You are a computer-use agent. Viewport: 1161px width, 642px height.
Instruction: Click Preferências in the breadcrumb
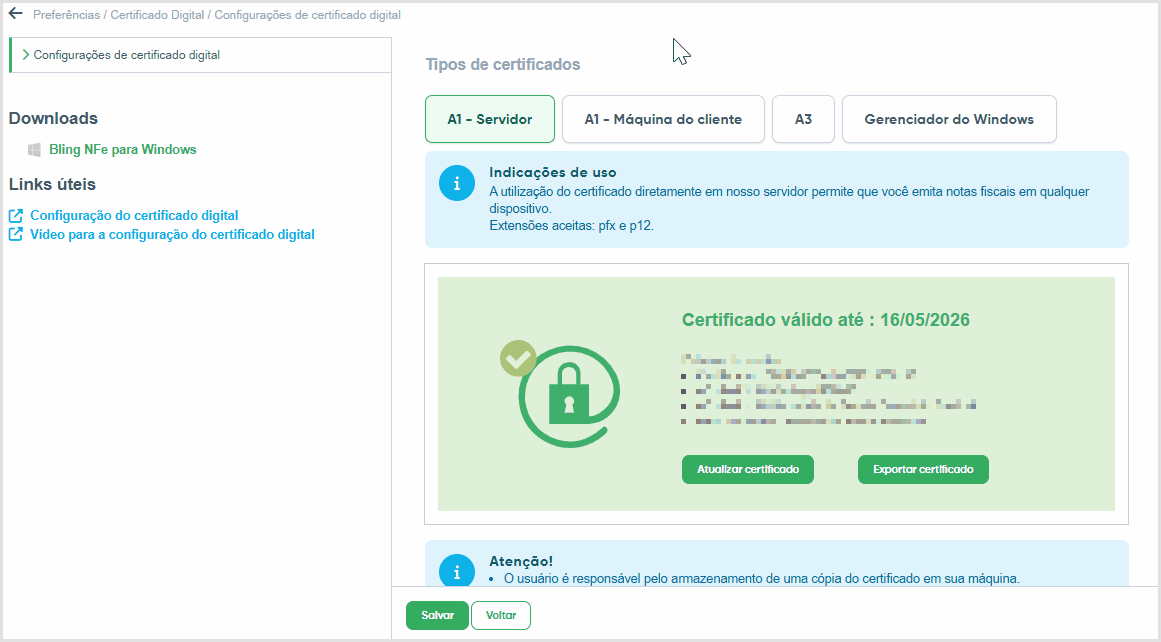(x=67, y=15)
